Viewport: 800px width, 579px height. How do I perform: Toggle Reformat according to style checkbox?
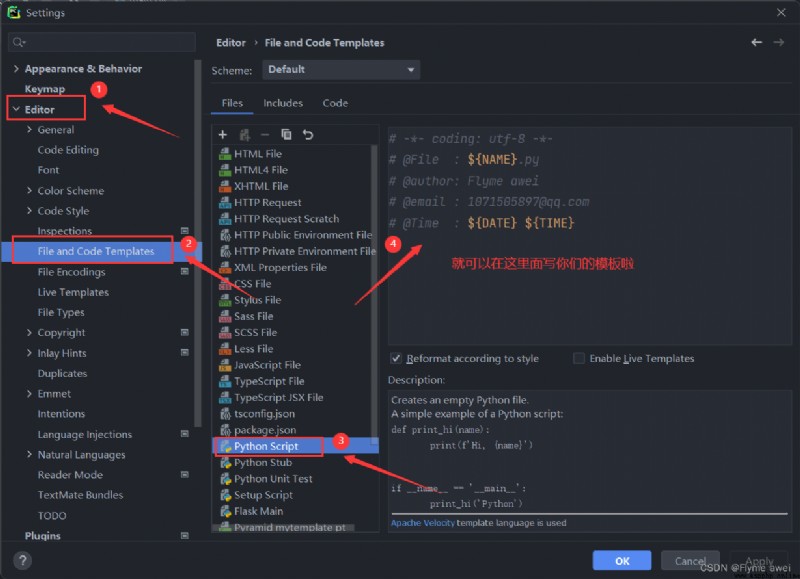point(396,358)
